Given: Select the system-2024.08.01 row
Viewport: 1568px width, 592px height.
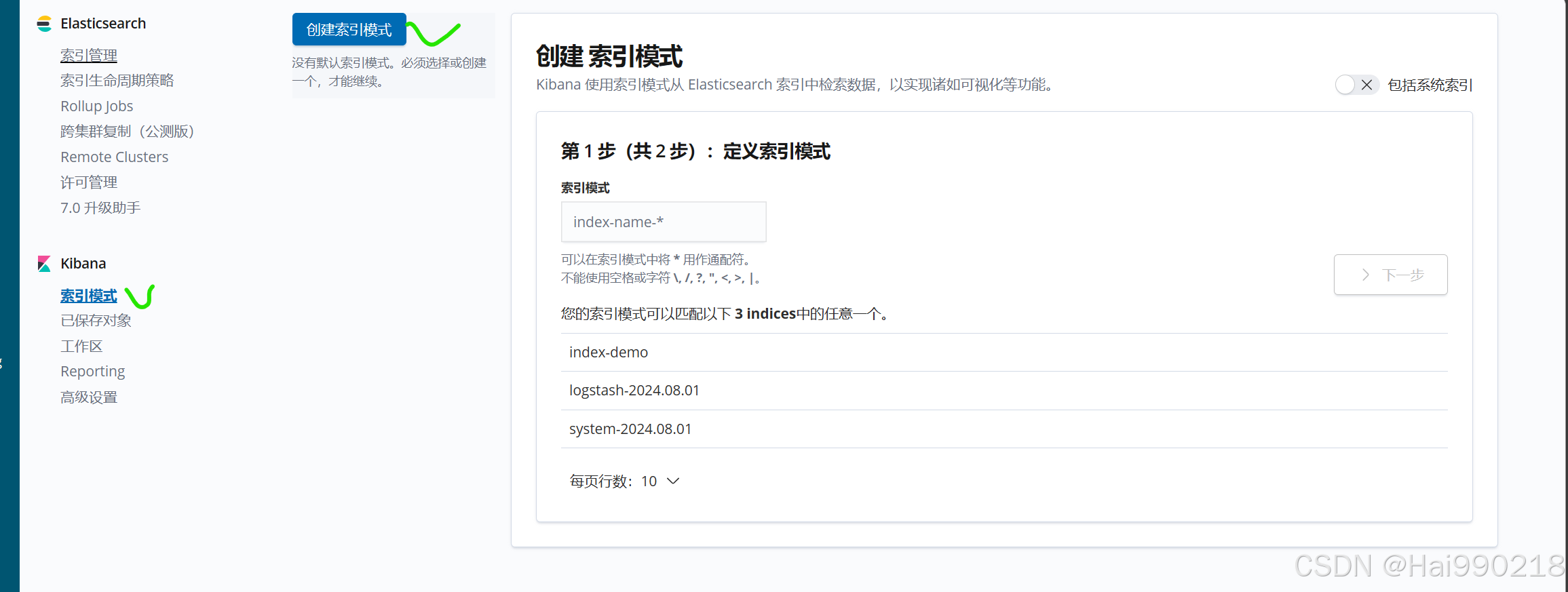Looking at the screenshot, I should [x=1004, y=429].
